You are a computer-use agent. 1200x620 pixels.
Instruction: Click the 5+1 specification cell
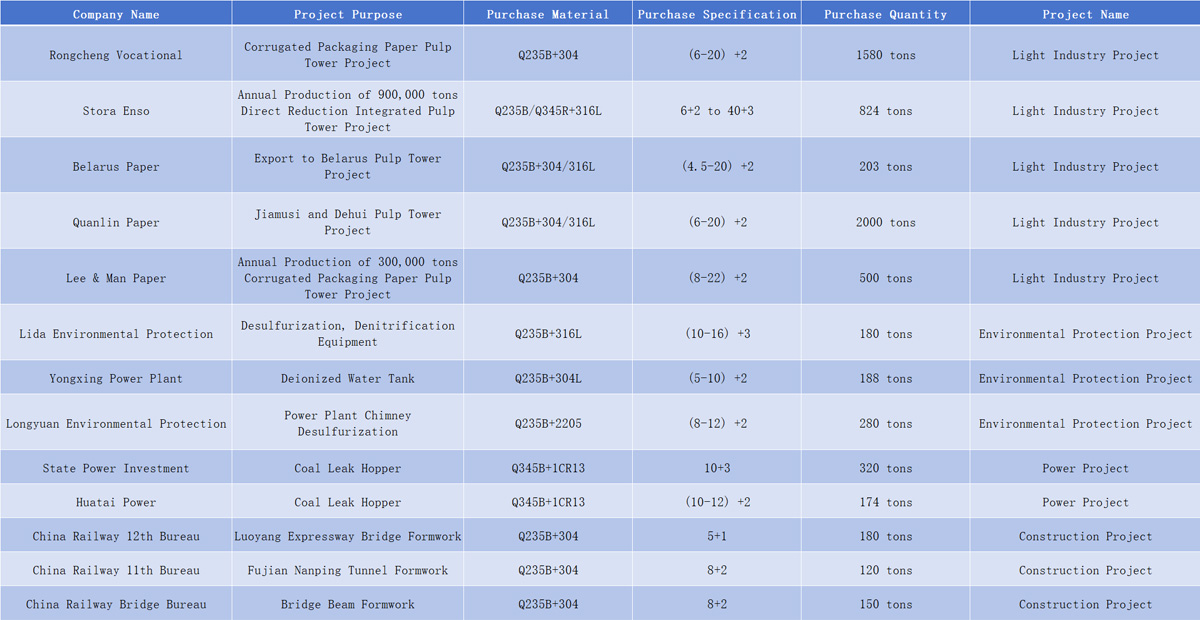[717, 536]
